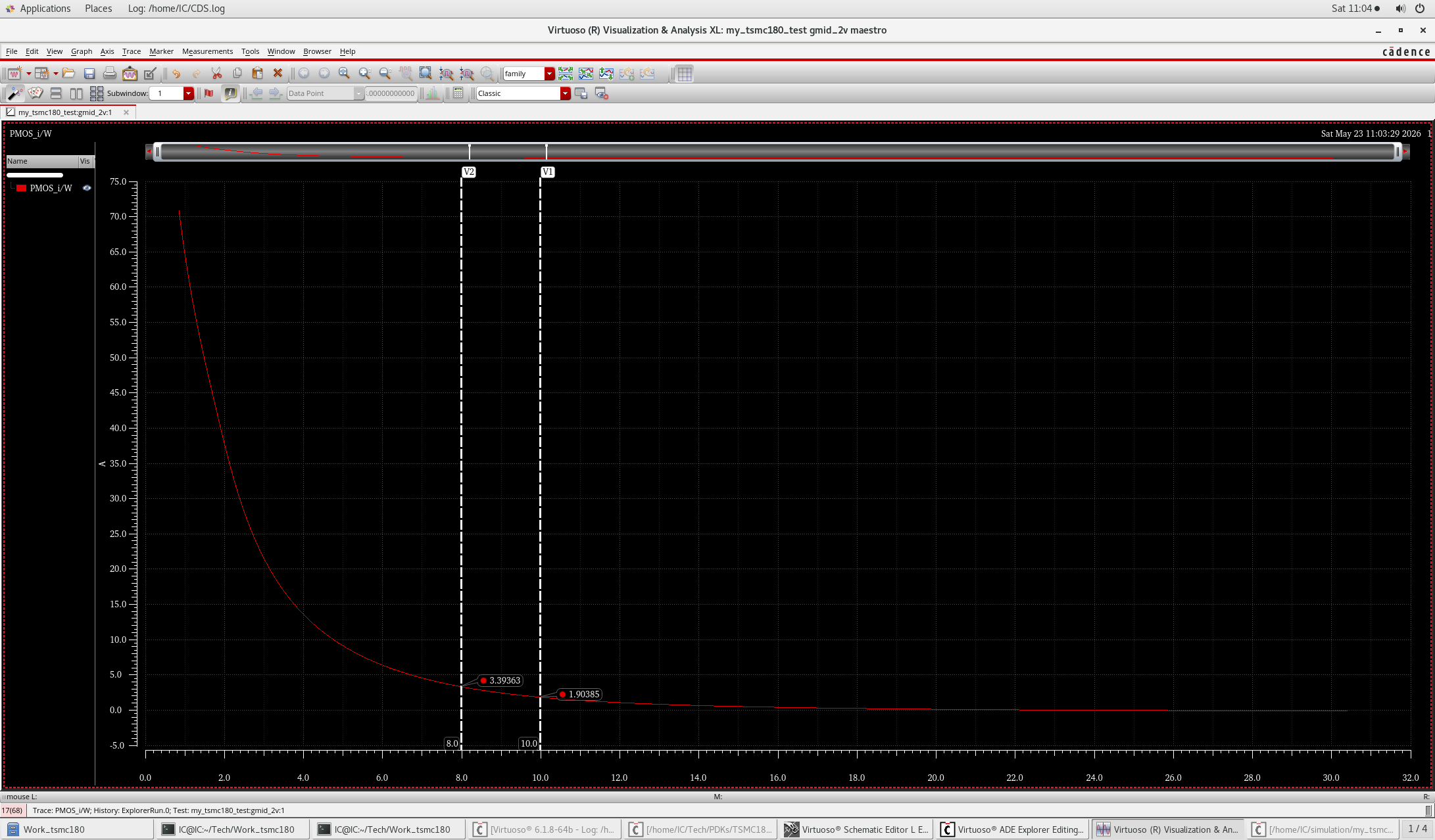Click the V1 vertical marker label

tap(547, 172)
